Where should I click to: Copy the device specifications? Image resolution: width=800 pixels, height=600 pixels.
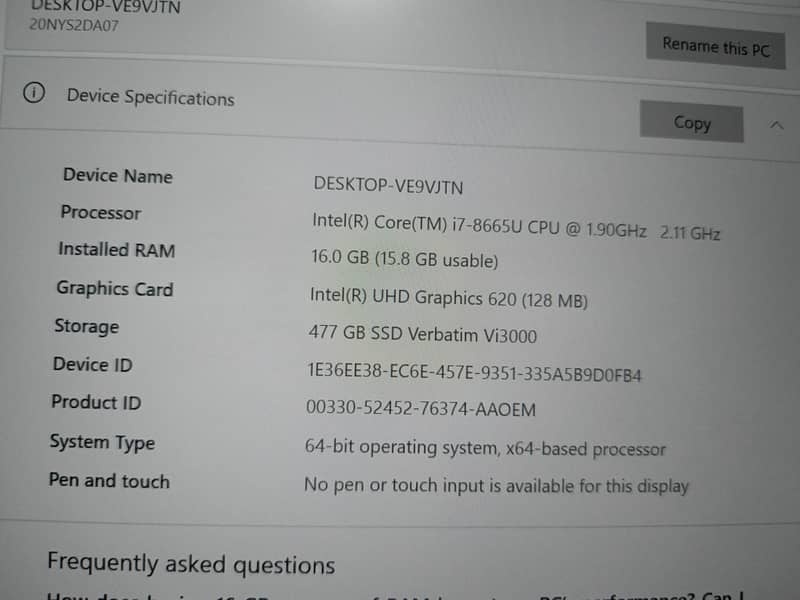[x=691, y=122]
